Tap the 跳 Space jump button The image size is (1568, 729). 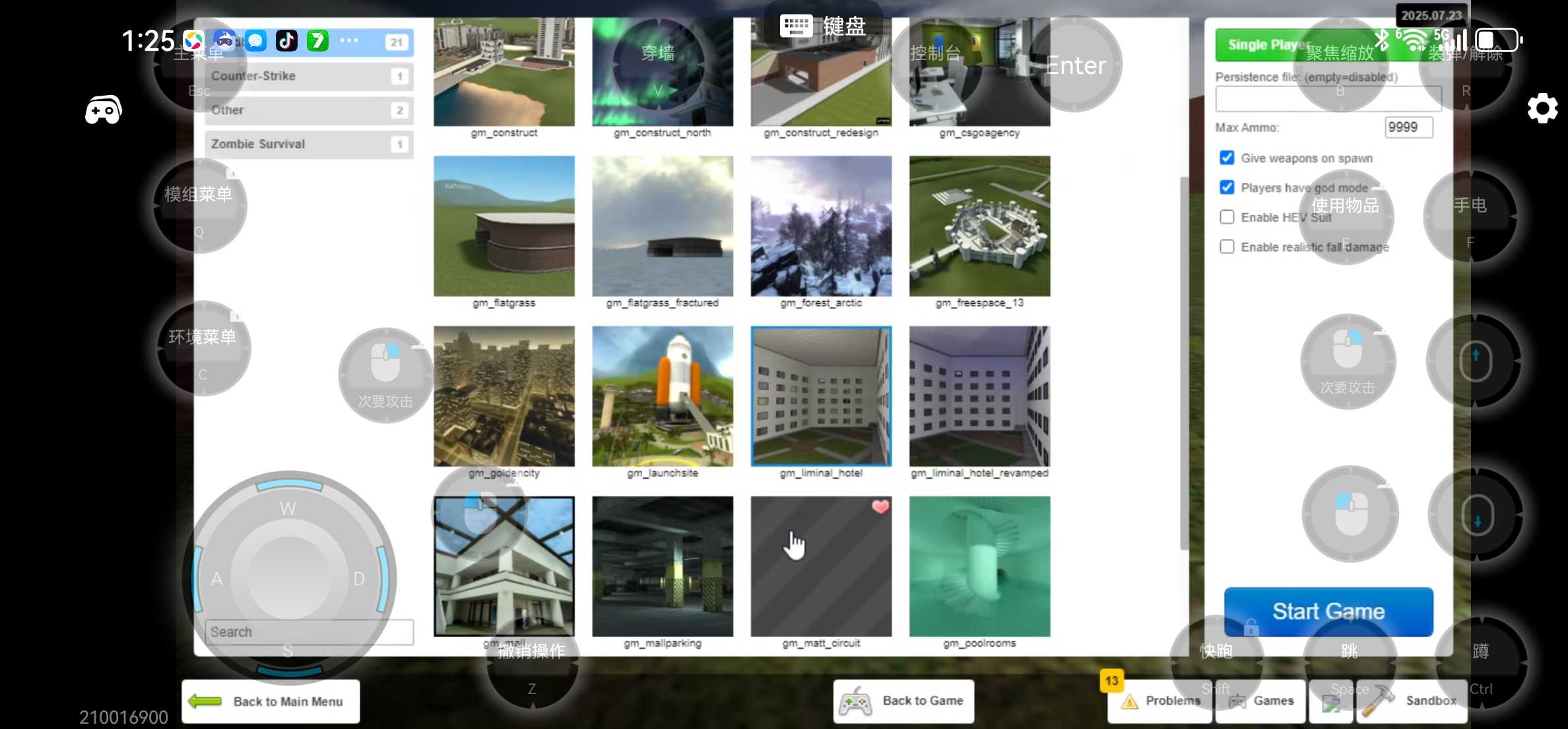point(1350,662)
